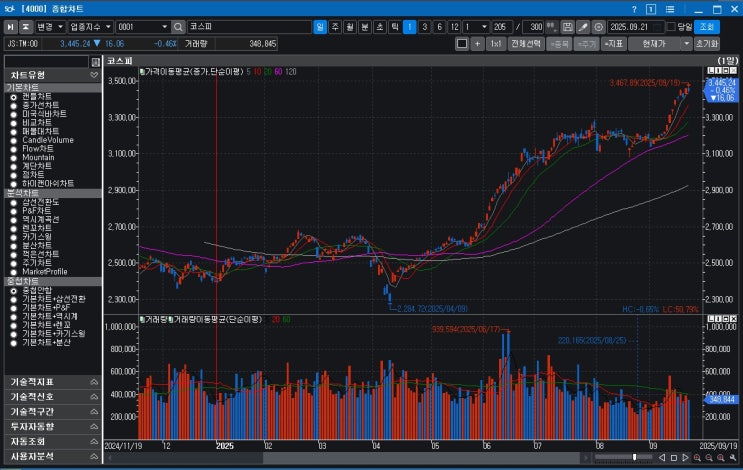This screenshot has width=743, height=470.
Task: Select the drawing pen tool icon
Action: 583,27
